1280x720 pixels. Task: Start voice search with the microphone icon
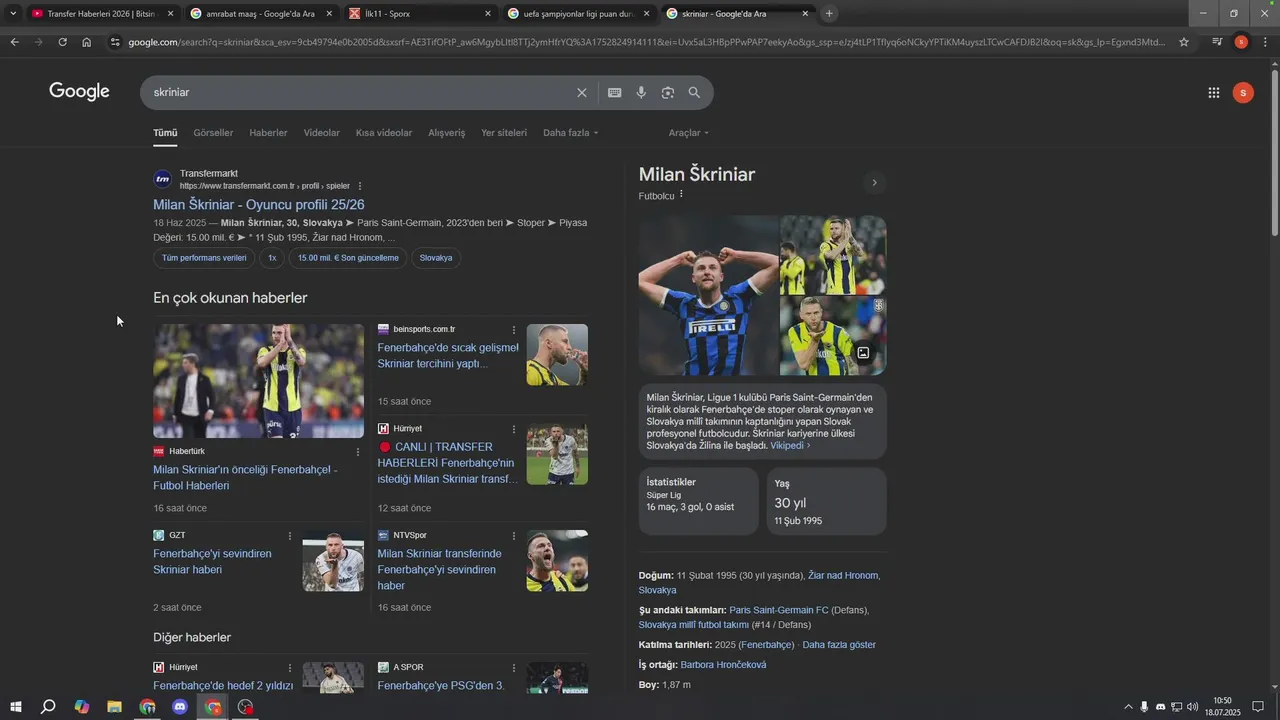click(641, 93)
